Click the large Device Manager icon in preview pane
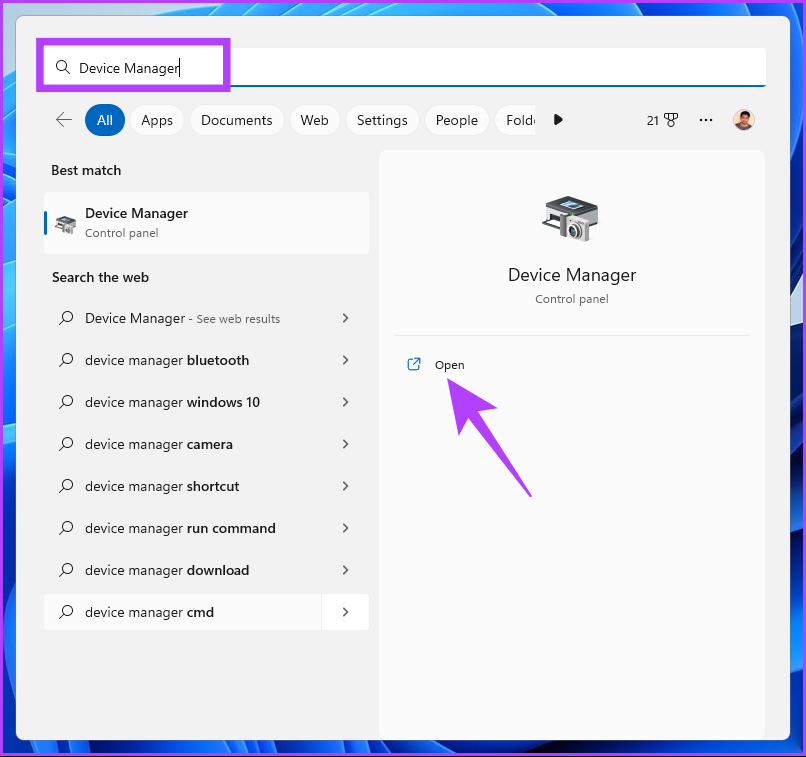Image resolution: width=806 pixels, height=757 pixels. pos(571,218)
